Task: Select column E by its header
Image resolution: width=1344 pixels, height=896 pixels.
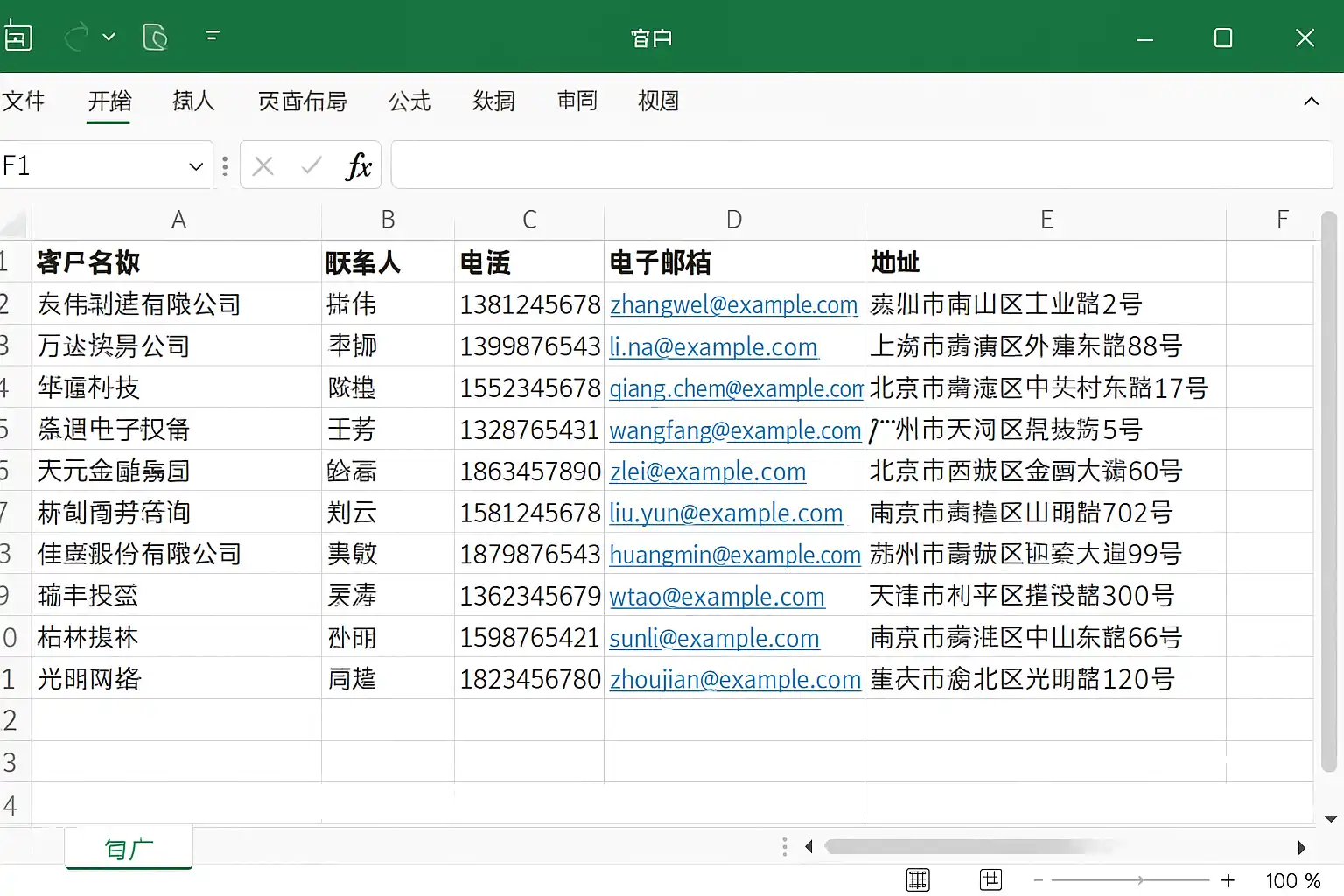Action: [x=1046, y=220]
